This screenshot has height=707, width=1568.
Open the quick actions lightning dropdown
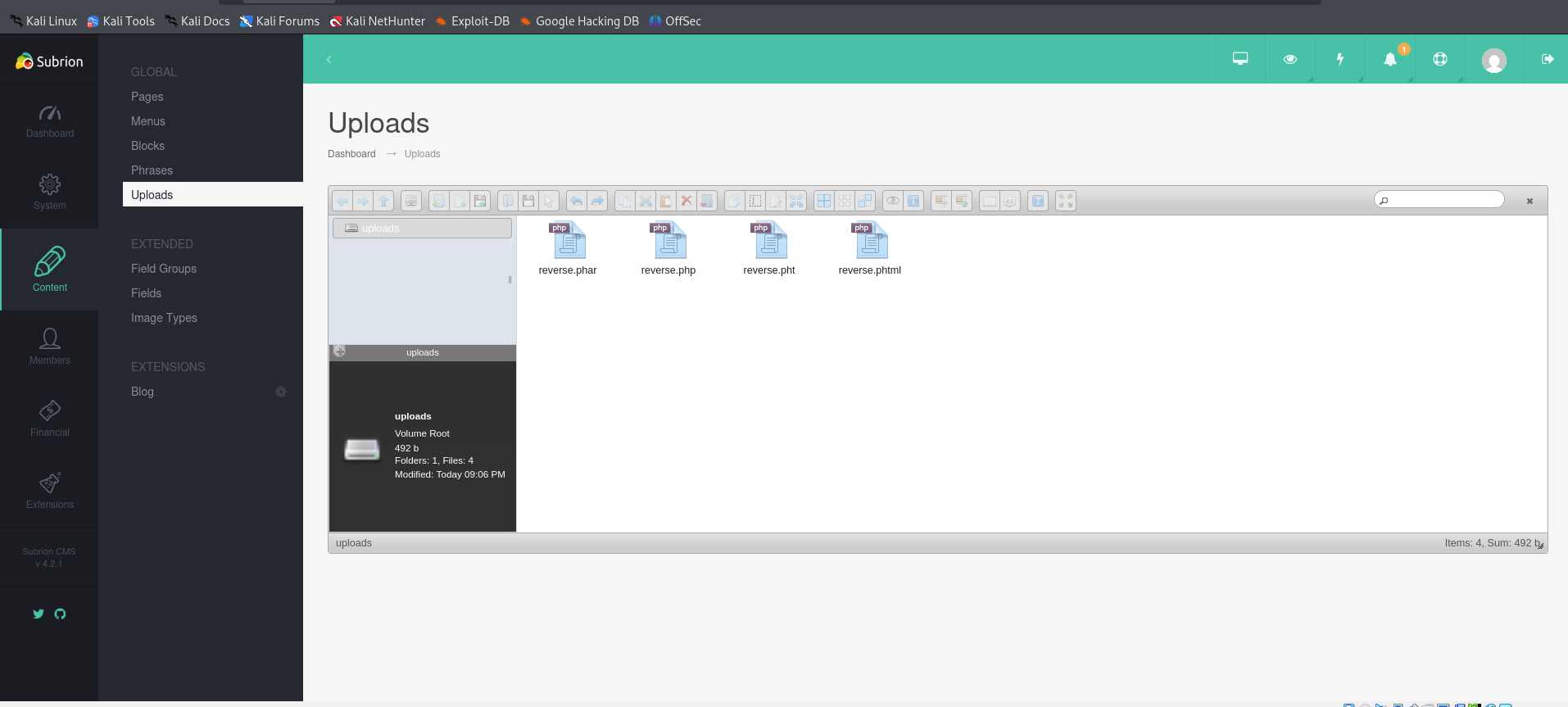tap(1340, 59)
